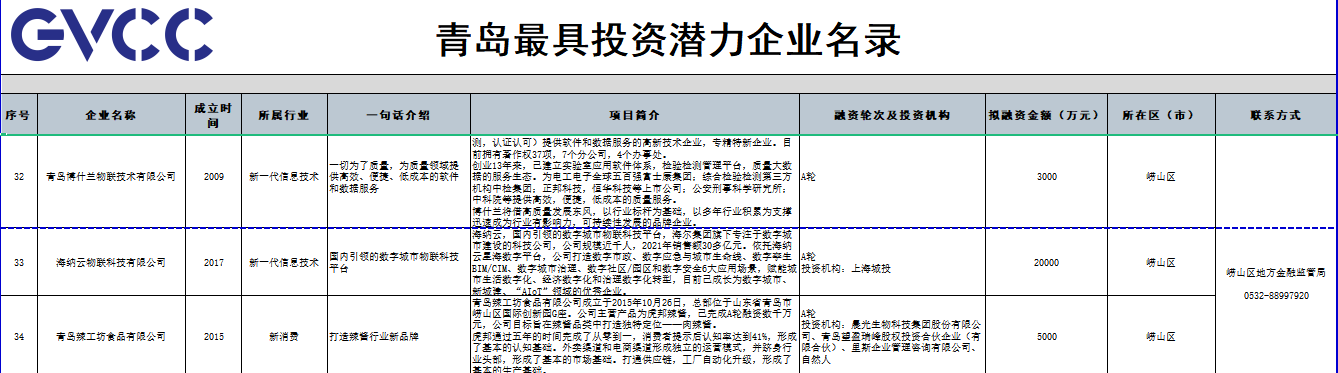Select the title 青岛最具投资潜力企业名录
Viewport: 1338px width, 373px height.
669,41
